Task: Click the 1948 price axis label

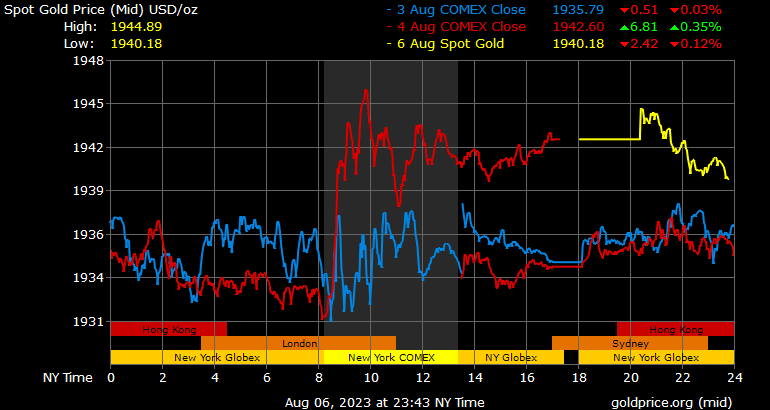Action: [x=88, y=60]
